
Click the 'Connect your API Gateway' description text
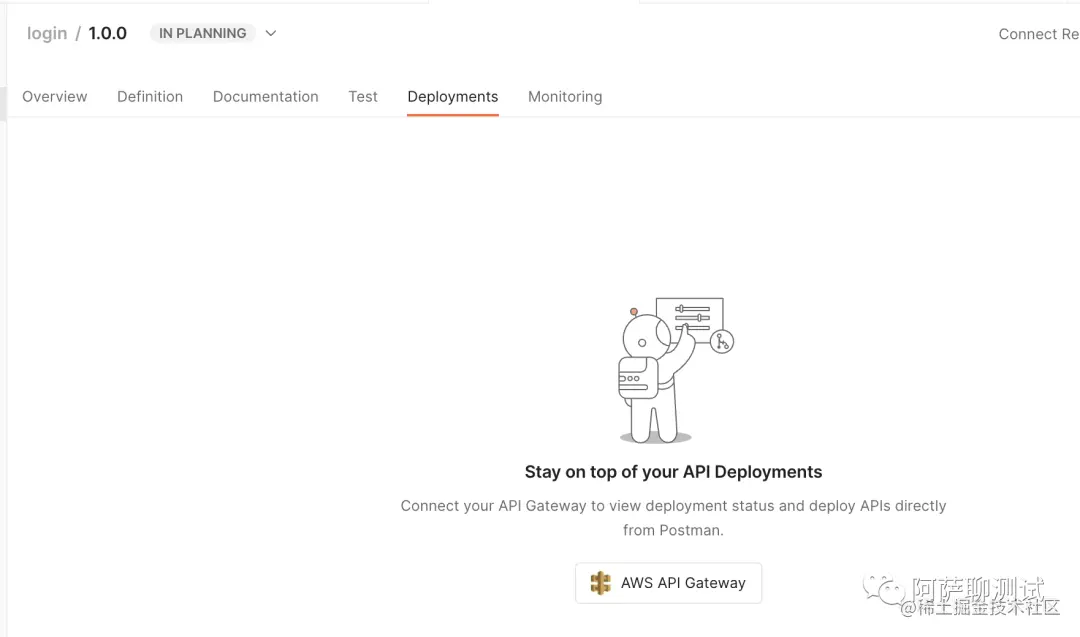[673, 518]
